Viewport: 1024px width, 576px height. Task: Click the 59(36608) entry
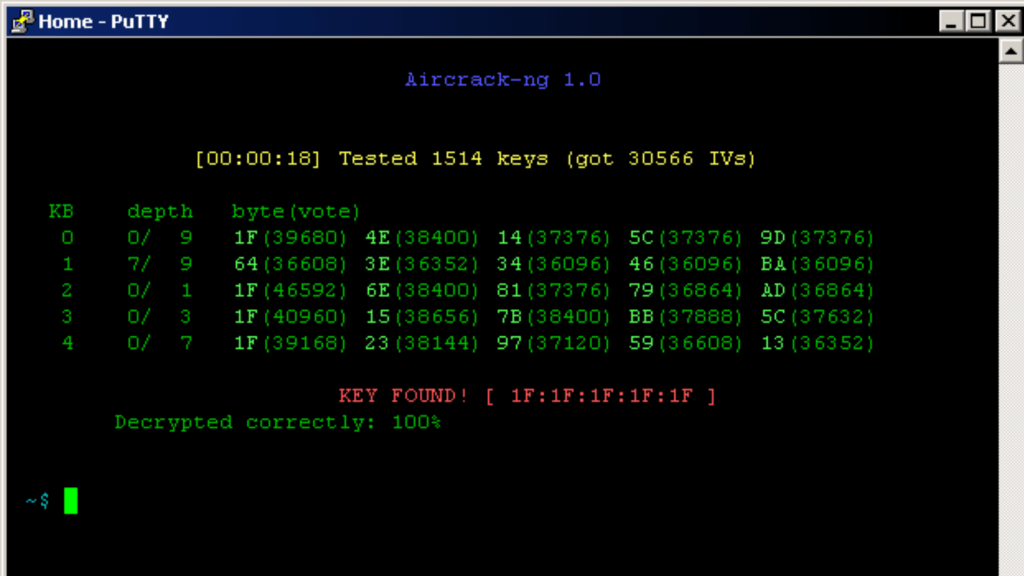pyautogui.click(x=685, y=343)
